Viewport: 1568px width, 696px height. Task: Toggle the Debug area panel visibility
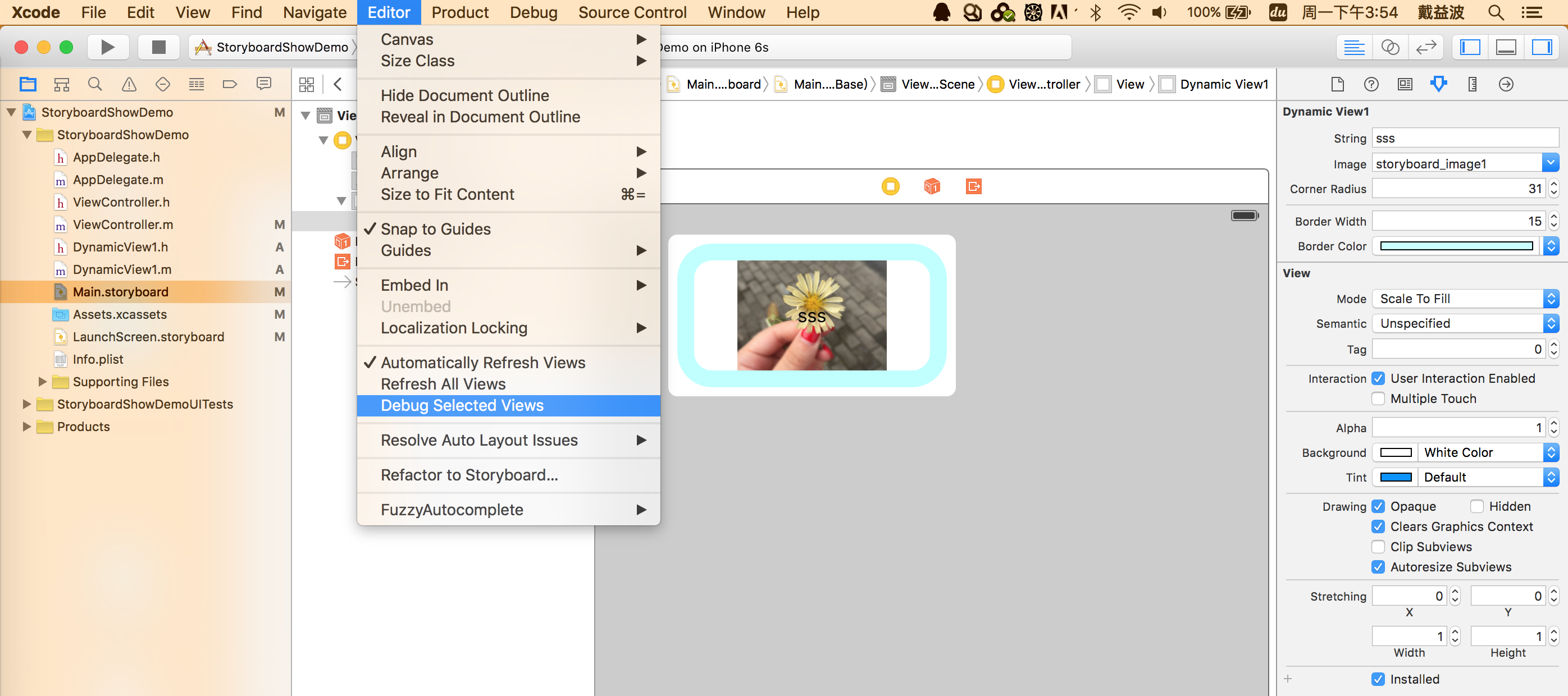[1506, 47]
